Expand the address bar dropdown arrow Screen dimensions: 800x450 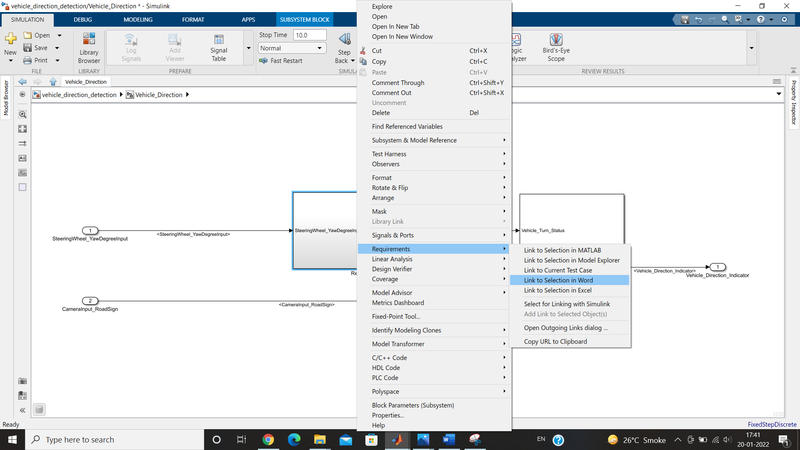click(779, 94)
